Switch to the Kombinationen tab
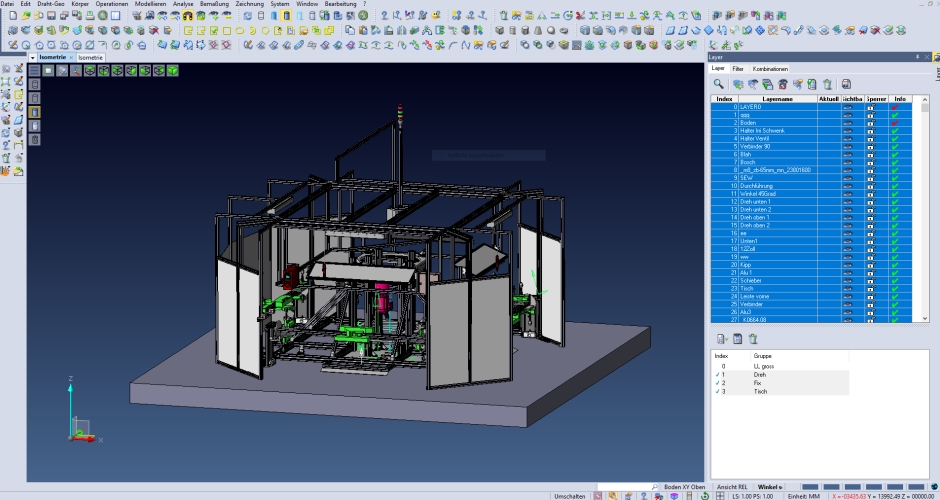Screen dimensions: 940x500 click(770, 69)
